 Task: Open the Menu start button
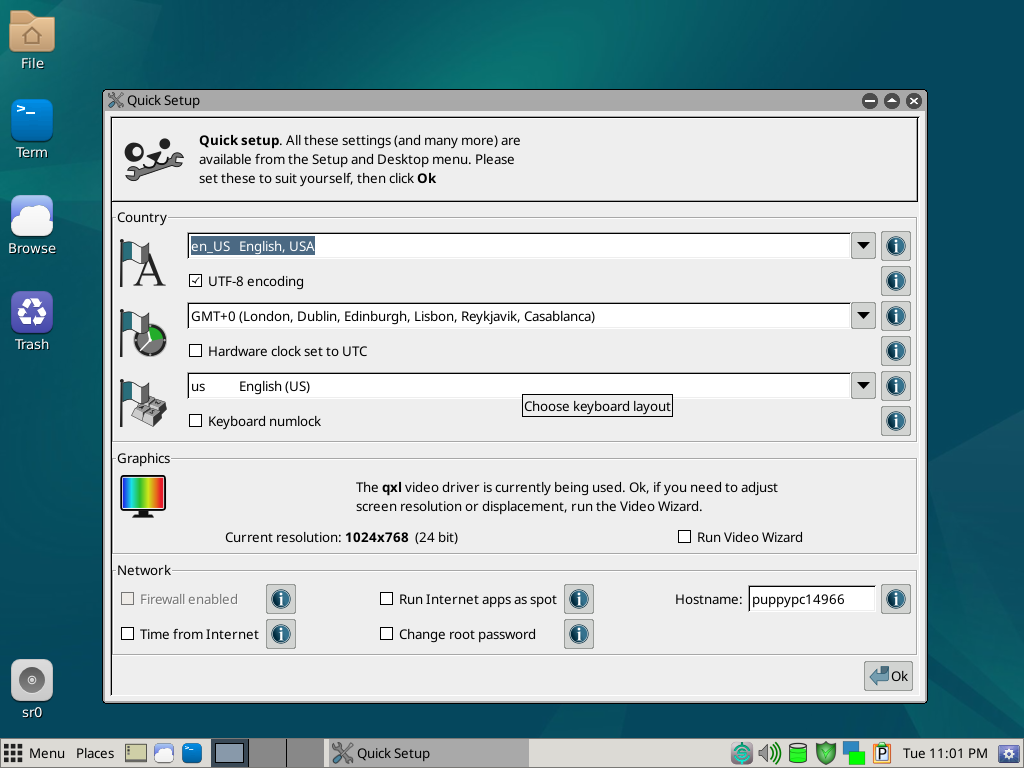34,753
